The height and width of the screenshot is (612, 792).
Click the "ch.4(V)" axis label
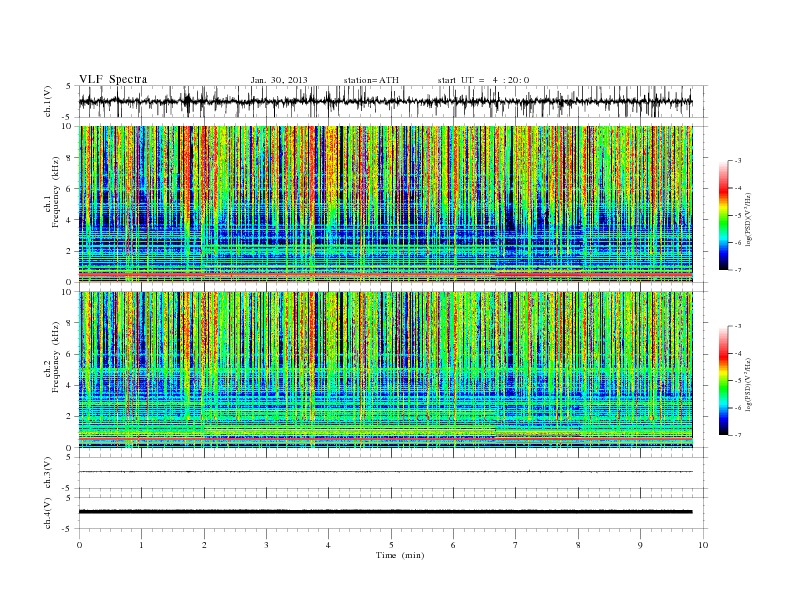tap(48, 513)
